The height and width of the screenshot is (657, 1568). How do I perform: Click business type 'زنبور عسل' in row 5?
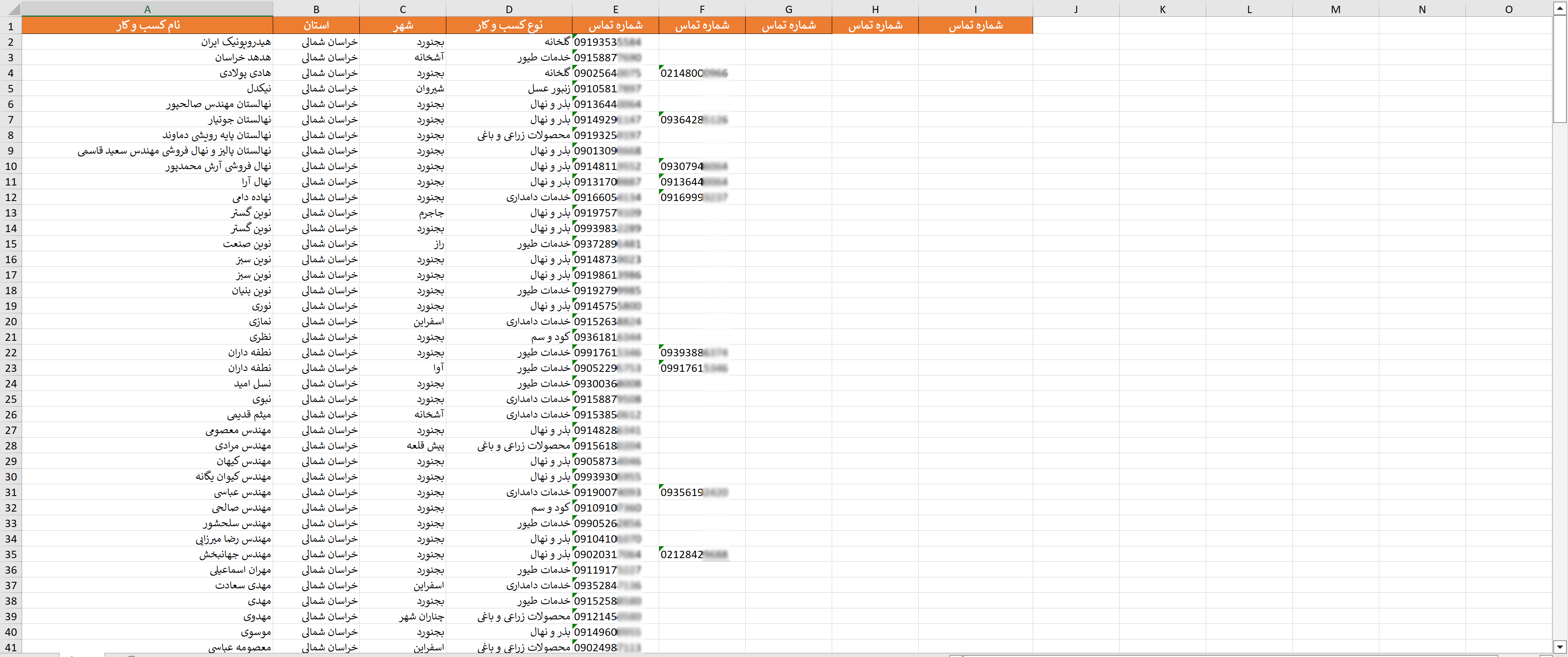click(509, 88)
